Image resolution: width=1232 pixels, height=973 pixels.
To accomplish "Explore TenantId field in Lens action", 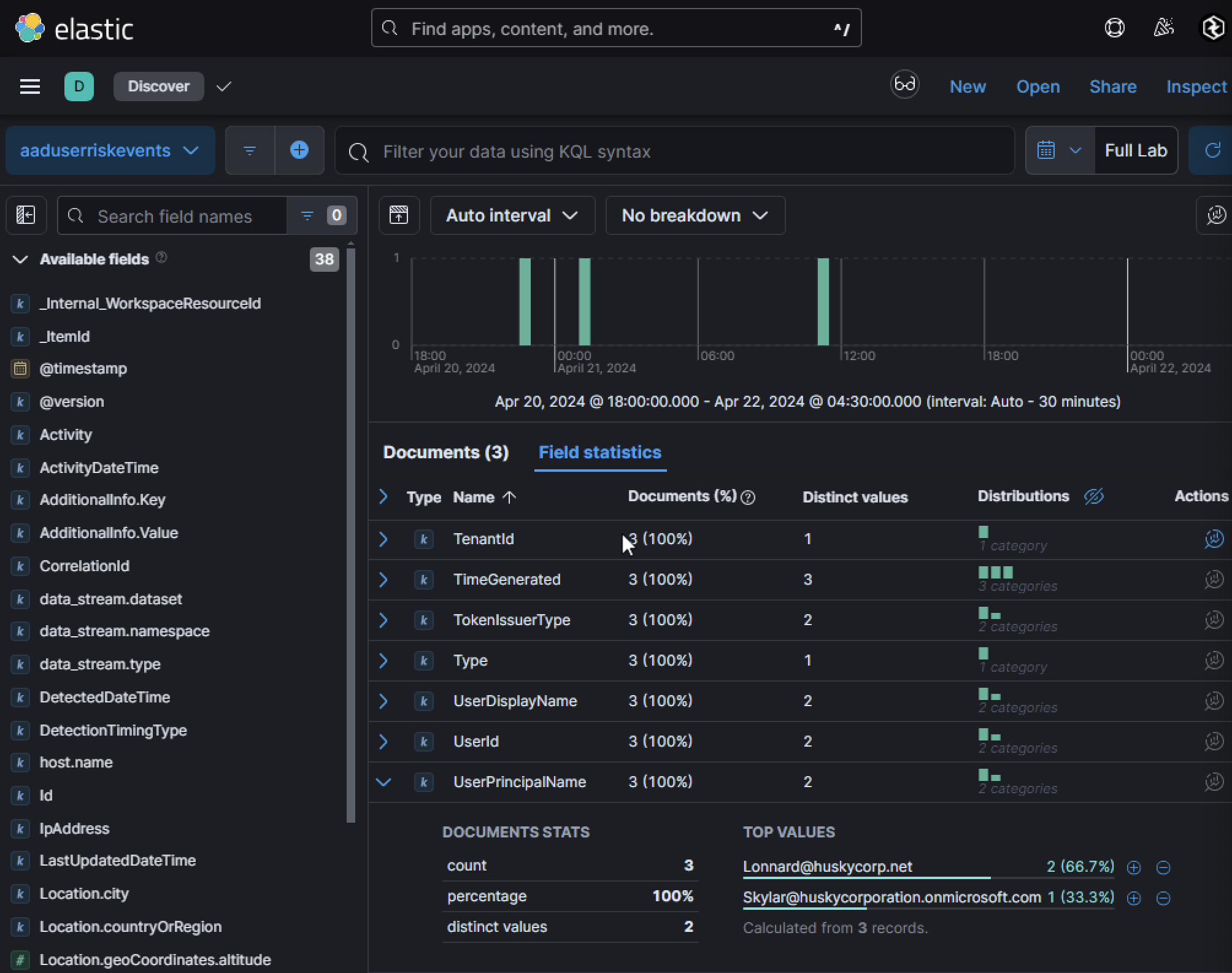I will click(x=1214, y=539).
